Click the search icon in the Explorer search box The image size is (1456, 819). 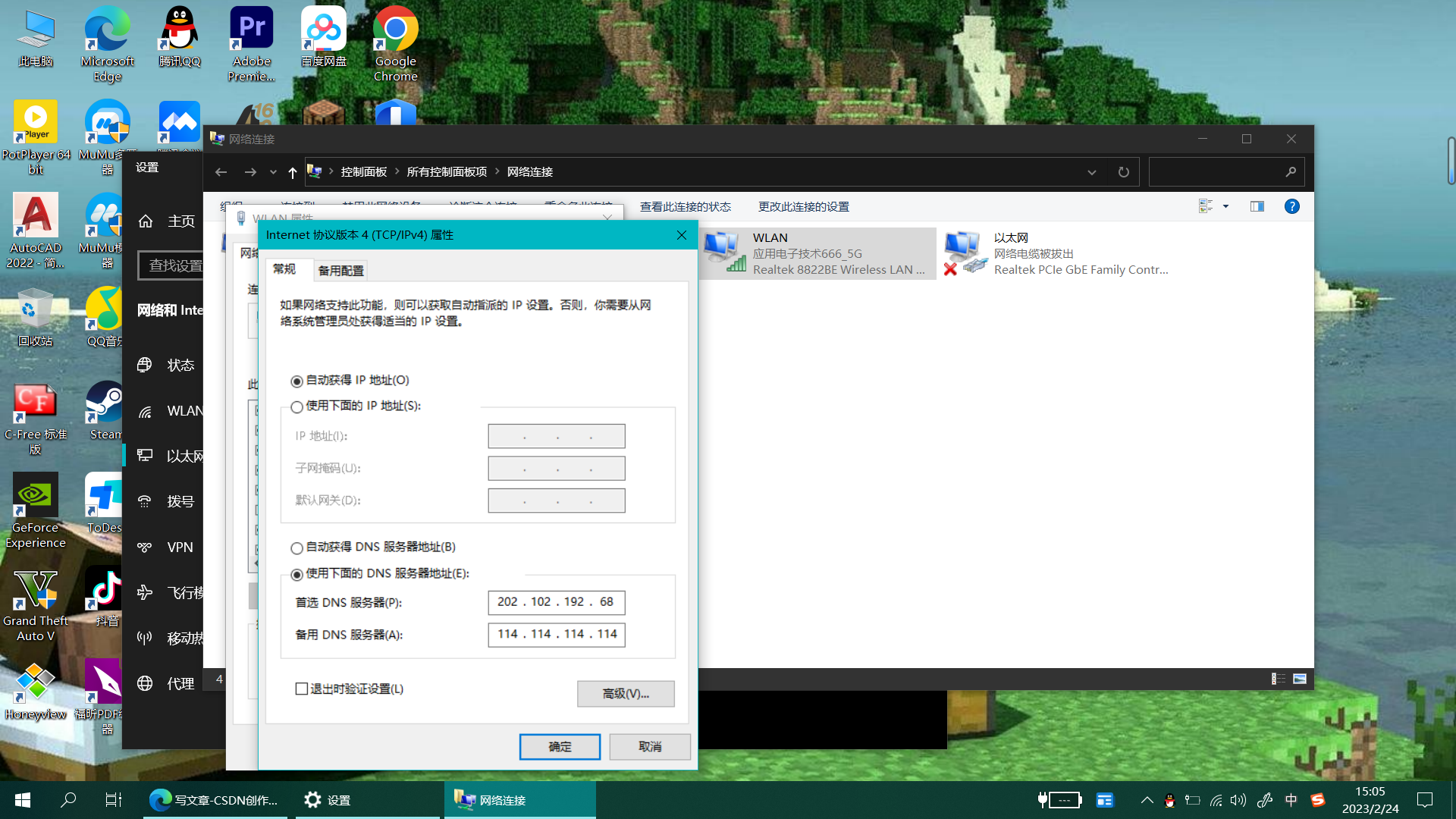tap(1290, 172)
